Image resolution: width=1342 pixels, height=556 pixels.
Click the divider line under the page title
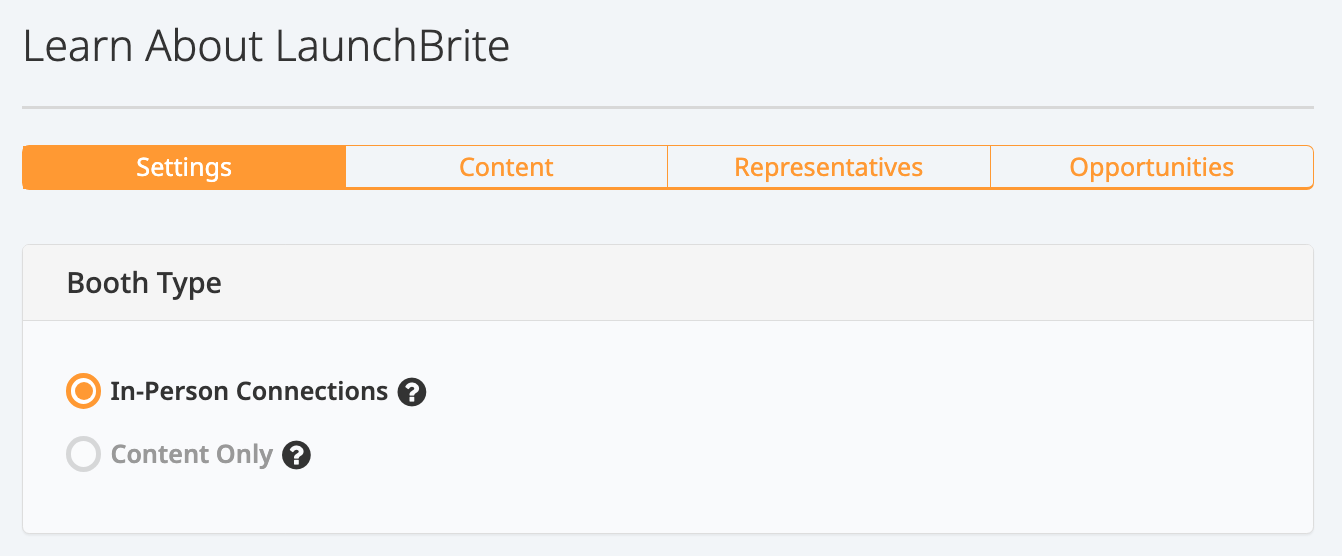pos(668,107)
